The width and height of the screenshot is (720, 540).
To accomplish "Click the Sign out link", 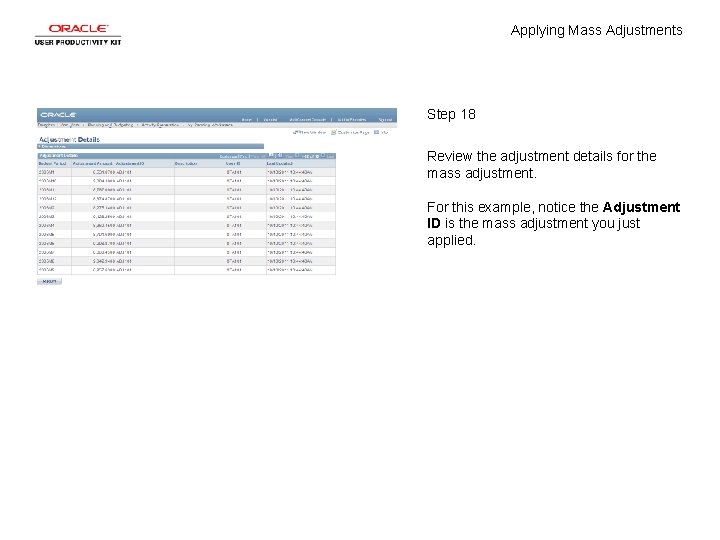I will 385,120.
